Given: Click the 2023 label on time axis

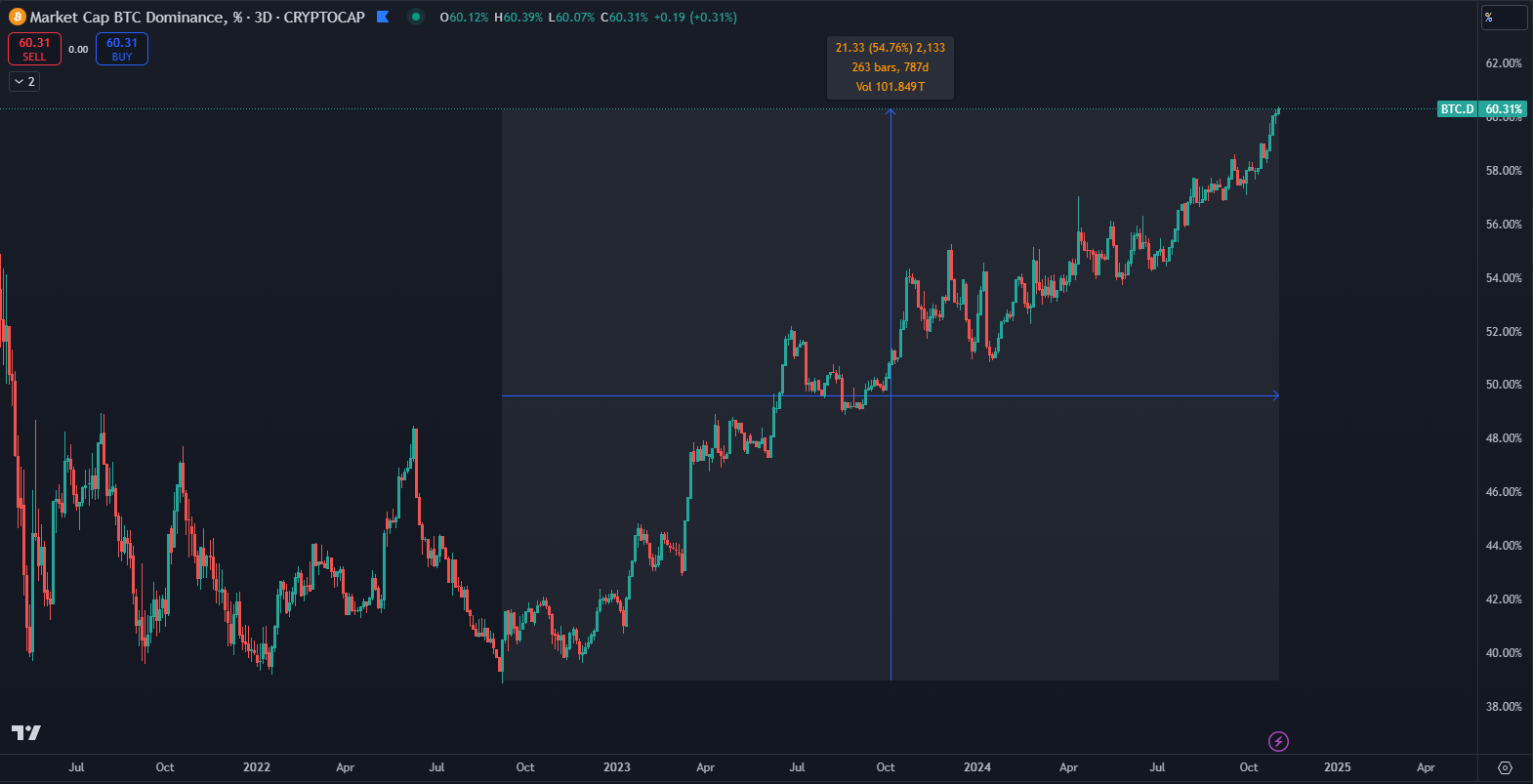Looking at the screenshot, I should point(616,767).
